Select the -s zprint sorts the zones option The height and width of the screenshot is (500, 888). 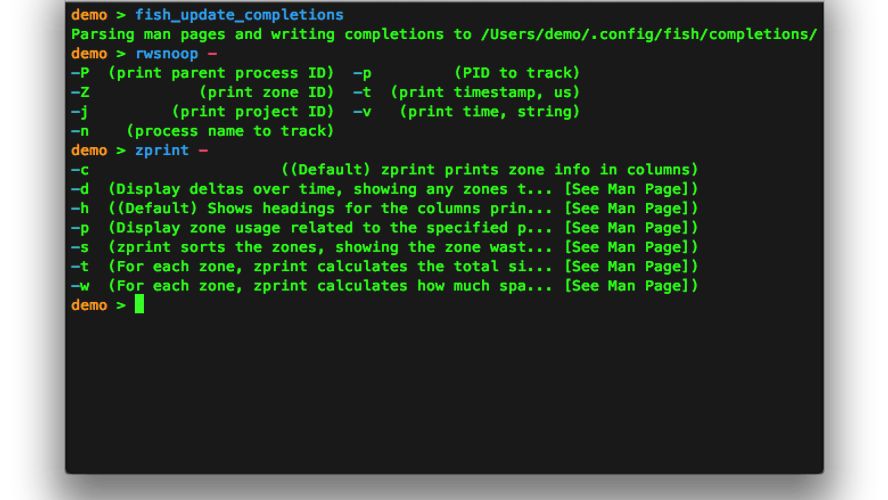click(385, 247)
